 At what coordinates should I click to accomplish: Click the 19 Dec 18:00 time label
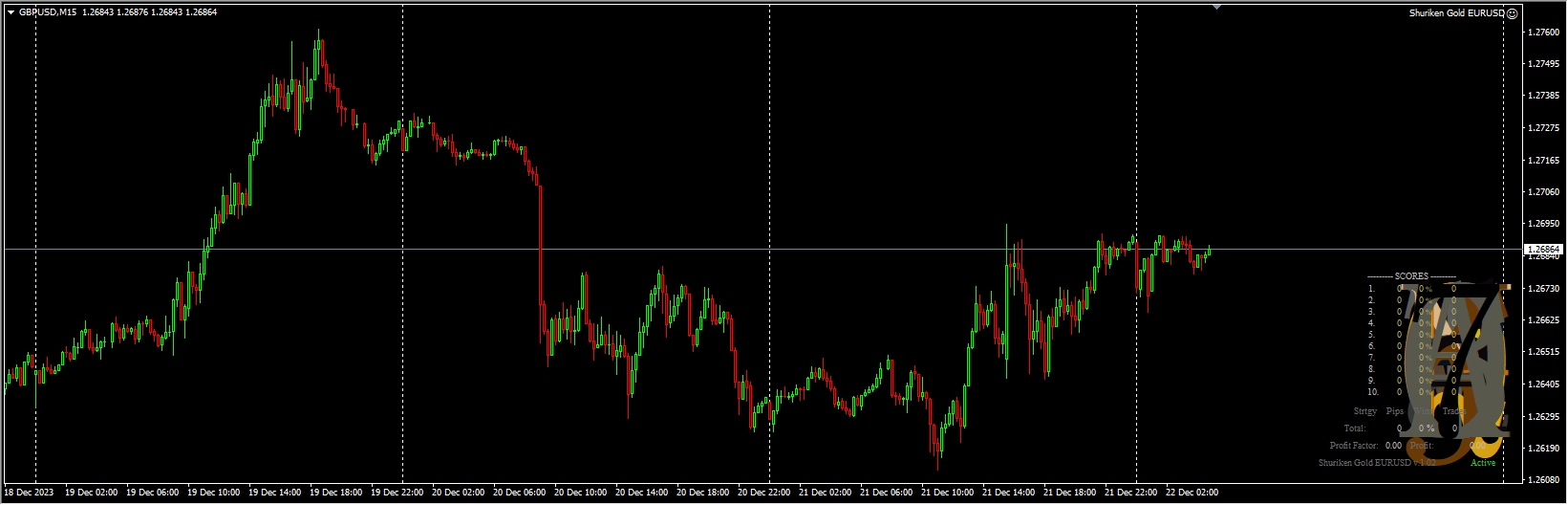click(336, 493)
